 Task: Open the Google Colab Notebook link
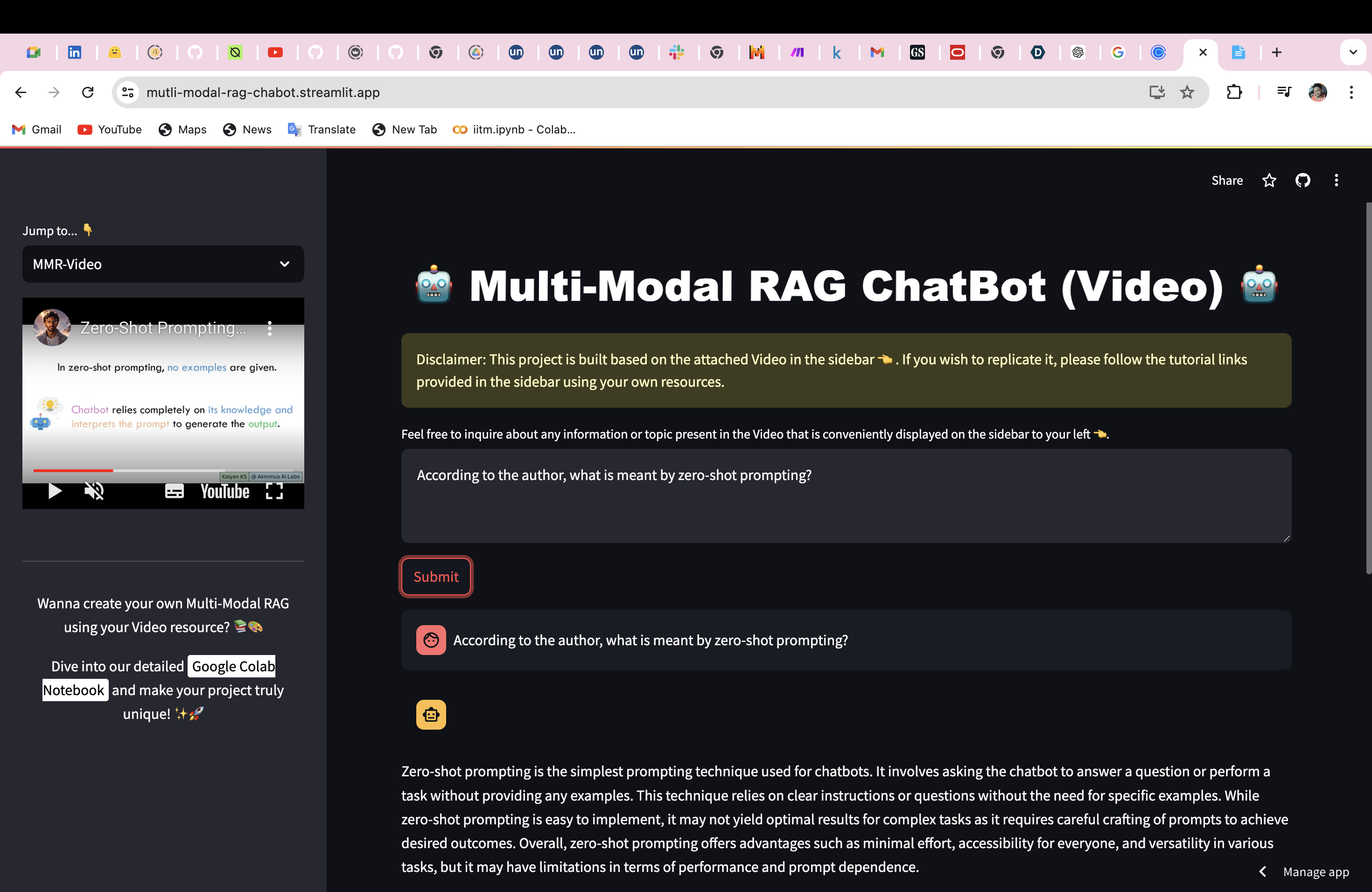click(233, 666)
